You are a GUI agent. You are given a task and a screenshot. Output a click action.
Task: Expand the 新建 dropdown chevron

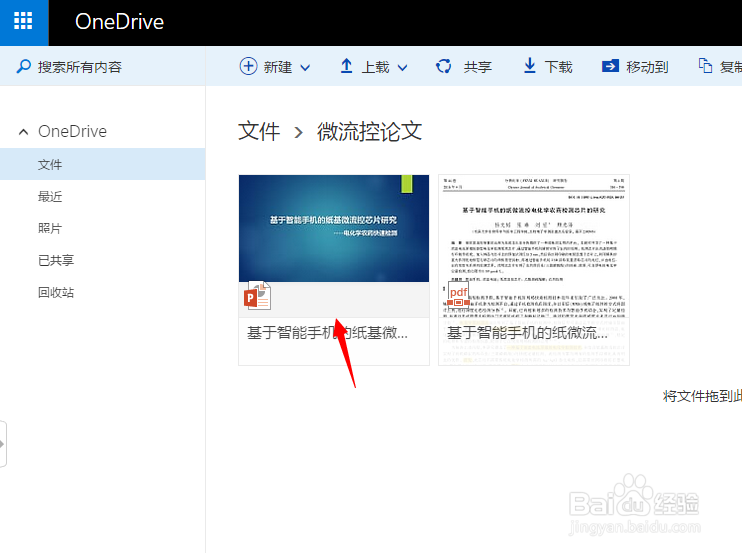[x=305, y=68]
